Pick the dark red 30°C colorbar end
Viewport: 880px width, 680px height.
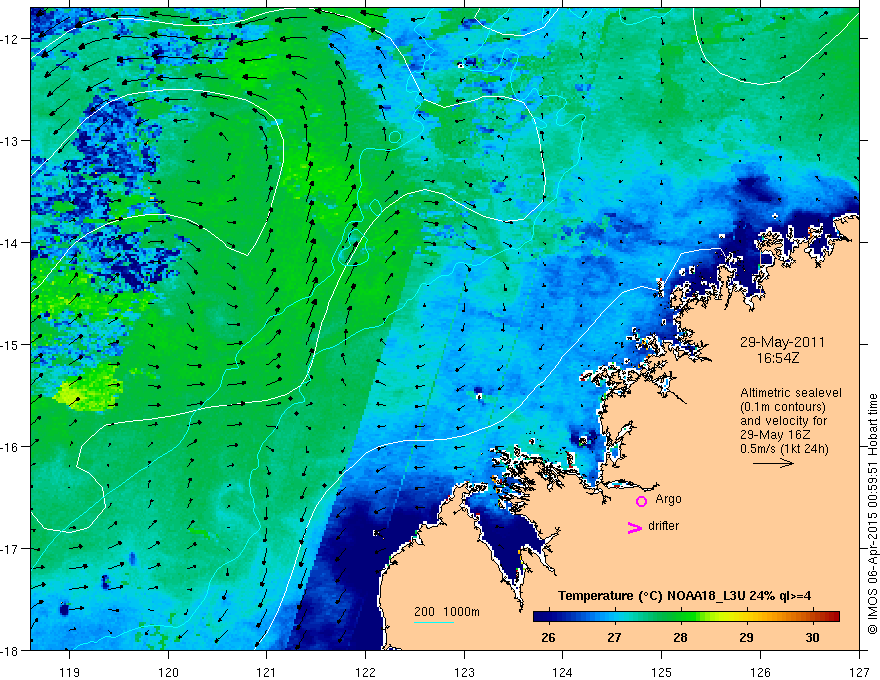click(x=832, y=616)
